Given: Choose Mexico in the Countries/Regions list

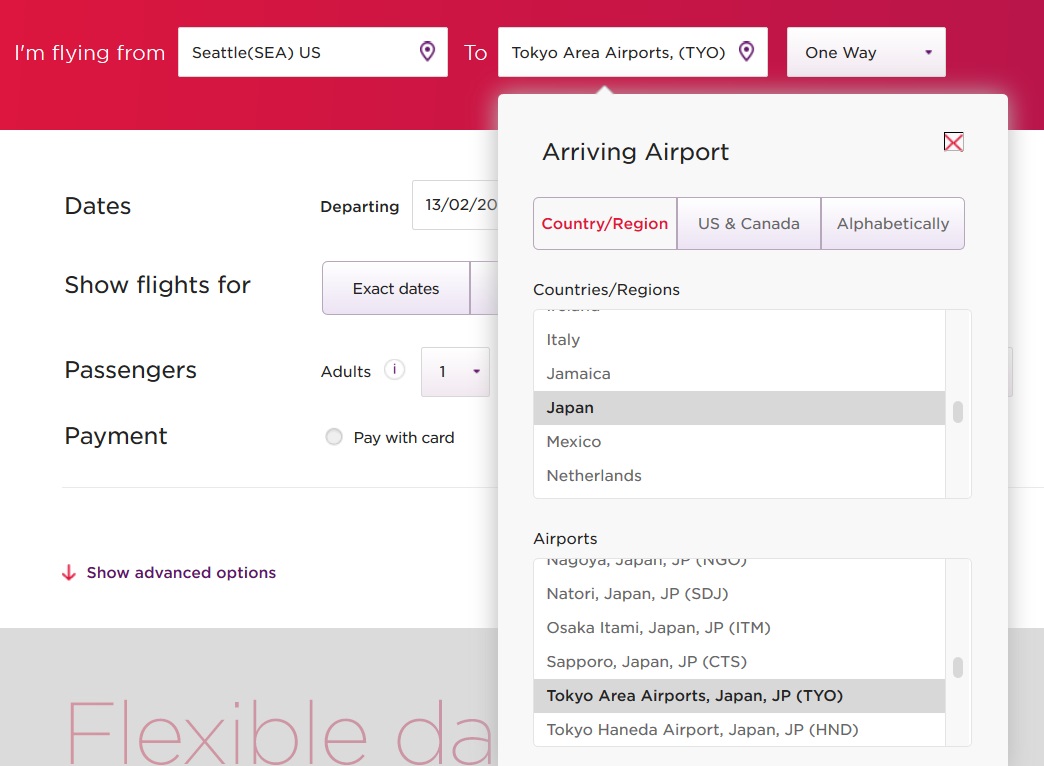Looking at the screenshot, I should (574, 441).
